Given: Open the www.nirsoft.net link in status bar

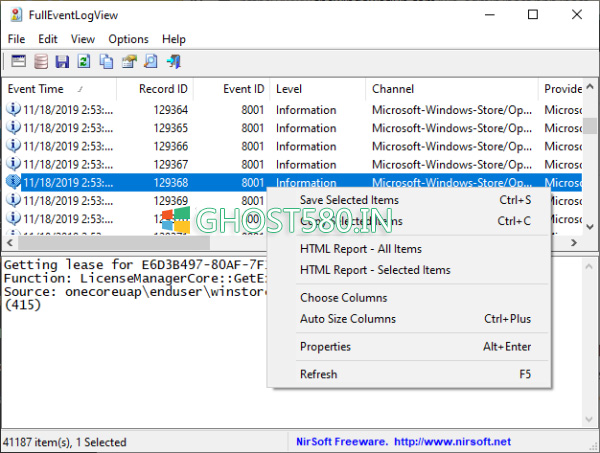Looking at the screenshot, I should (452, 442).
